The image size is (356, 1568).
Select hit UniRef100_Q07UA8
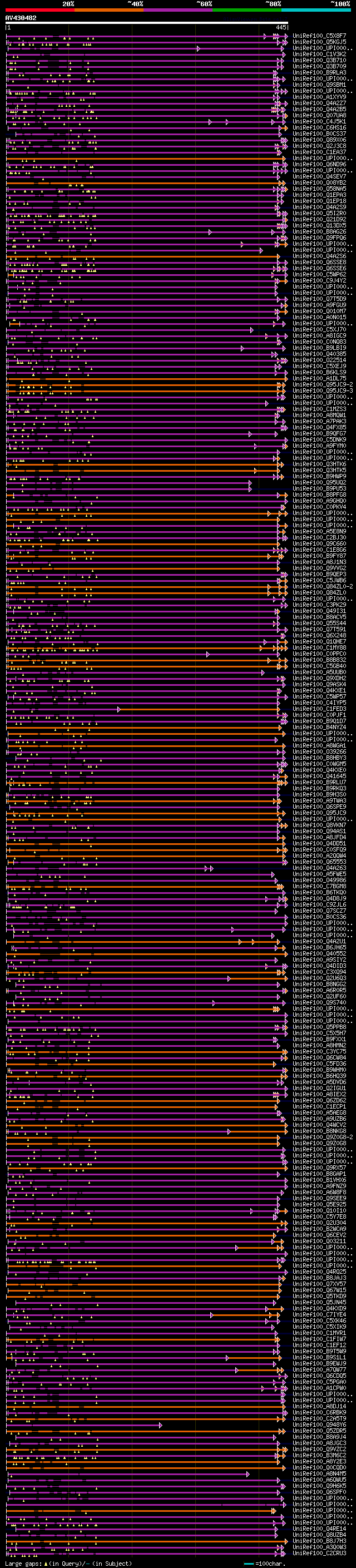click(319, 115)
